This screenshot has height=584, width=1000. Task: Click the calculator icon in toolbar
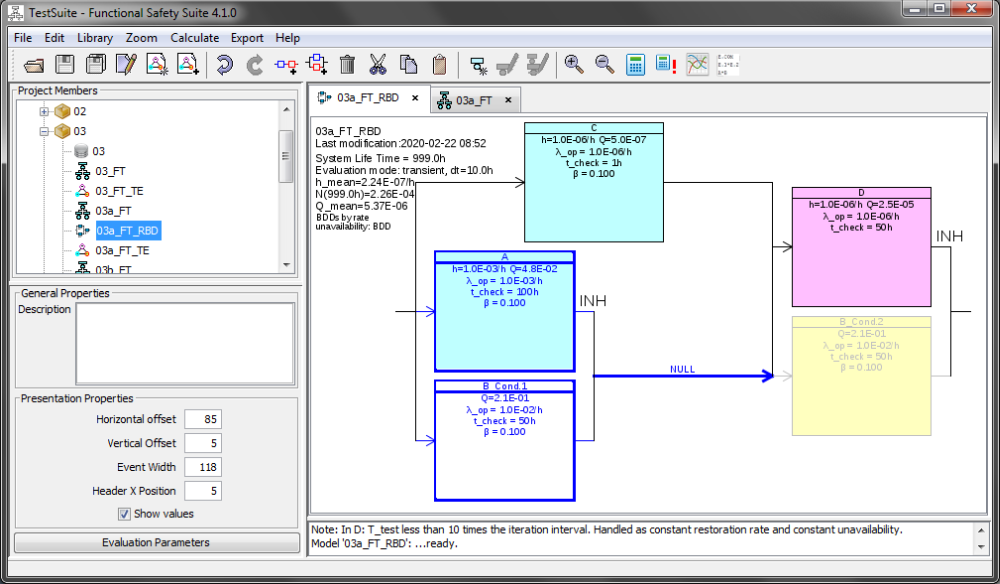pos(635,65)
